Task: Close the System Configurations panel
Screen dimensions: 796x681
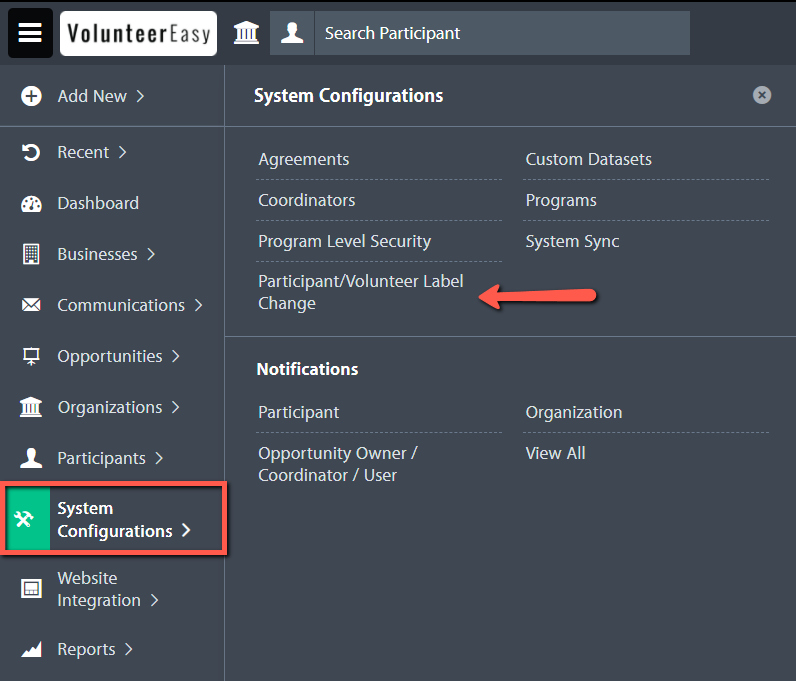Action: pos(761,95)
